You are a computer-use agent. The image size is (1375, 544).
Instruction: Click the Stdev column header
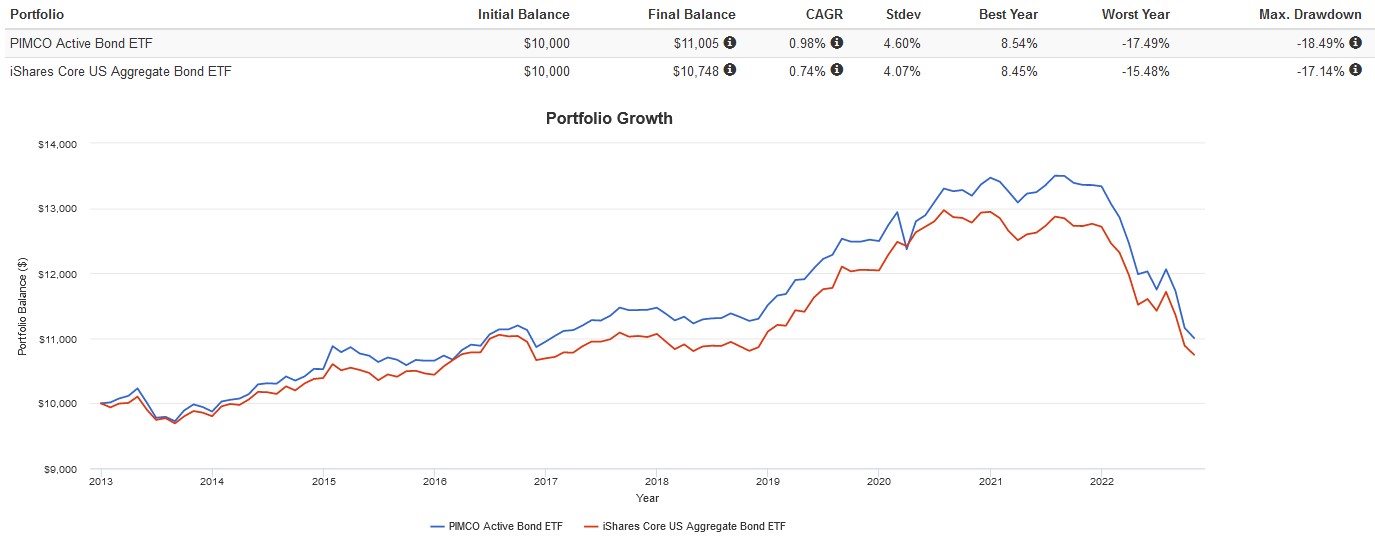(x=903, y=15)
